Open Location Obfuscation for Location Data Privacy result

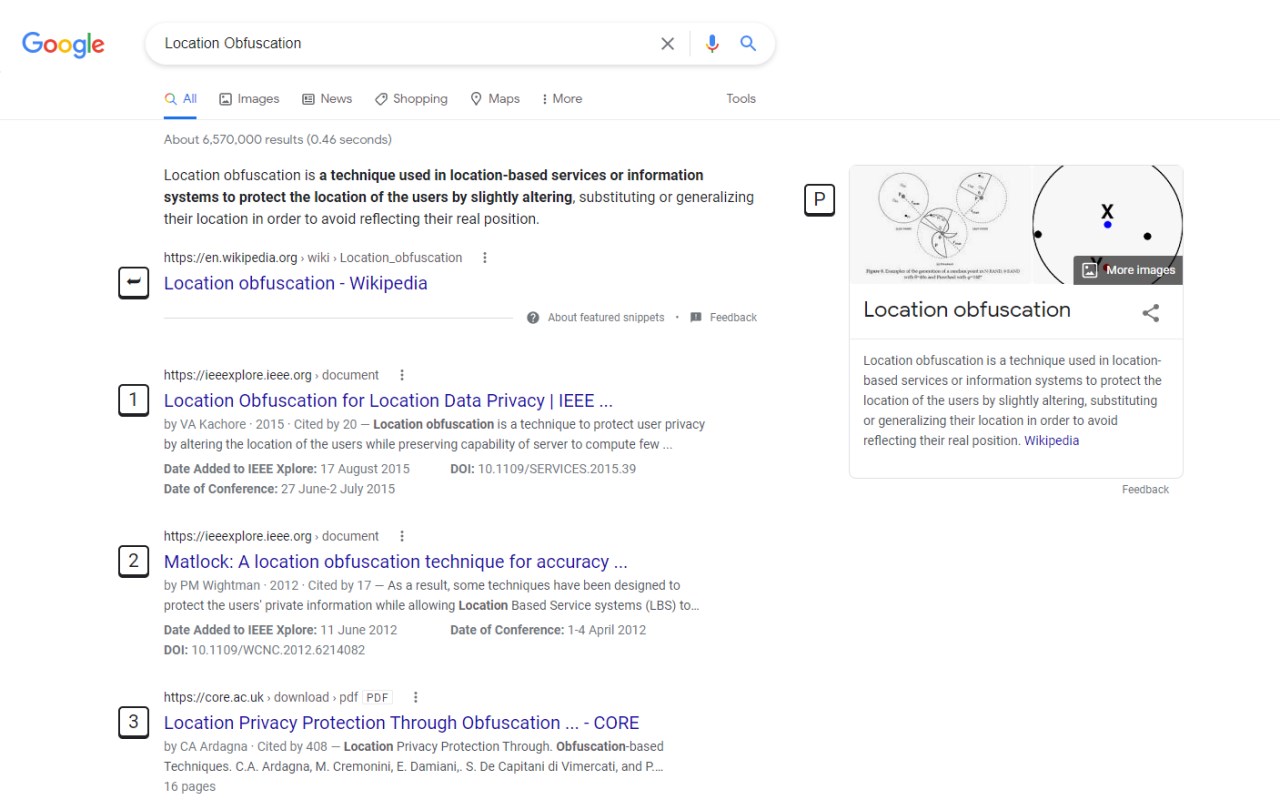[x=388, y=401]
